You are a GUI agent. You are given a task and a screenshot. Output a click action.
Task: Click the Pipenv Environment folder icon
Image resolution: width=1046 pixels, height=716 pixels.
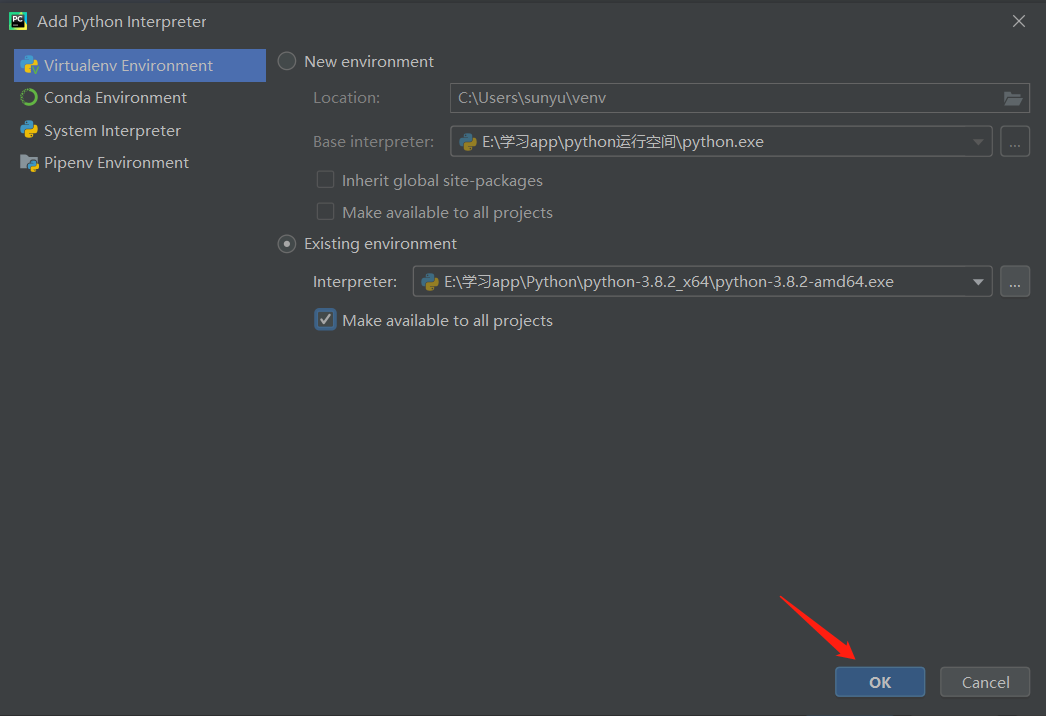point(29,162)
